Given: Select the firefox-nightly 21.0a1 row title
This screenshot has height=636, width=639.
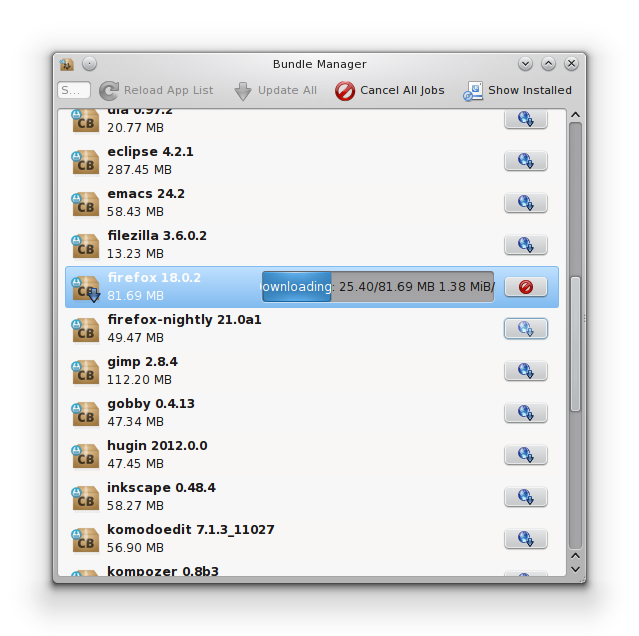Looking at the screenshot, I should click(184, 320).
